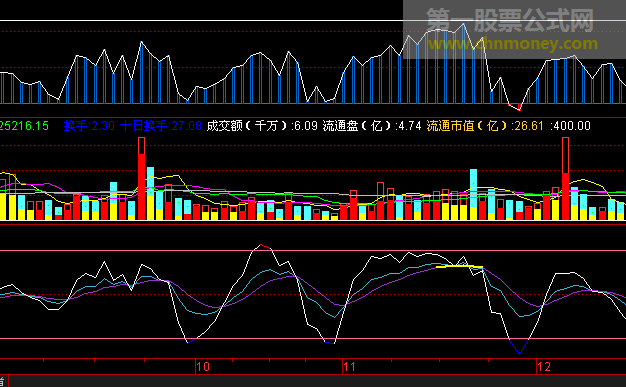Image resolution: width=626 pixels, height=387 pixels.
Task: Click the month 10 marker on time axis
Action: point(203,367)
